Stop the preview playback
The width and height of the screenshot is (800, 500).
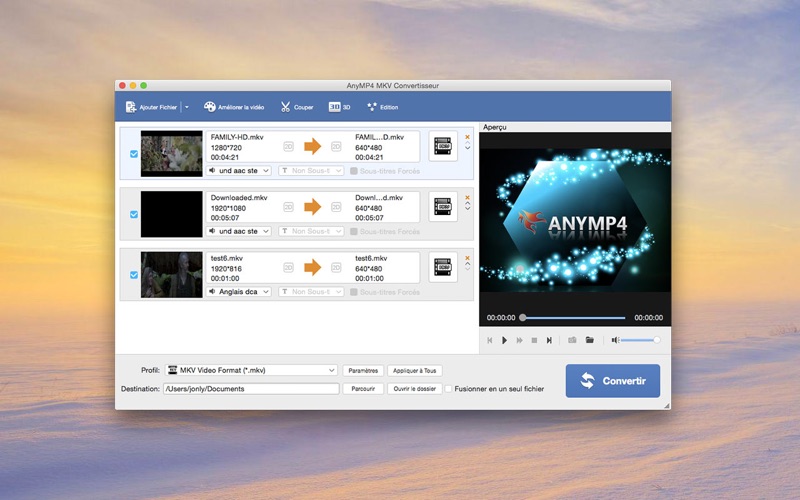(534, 340)
